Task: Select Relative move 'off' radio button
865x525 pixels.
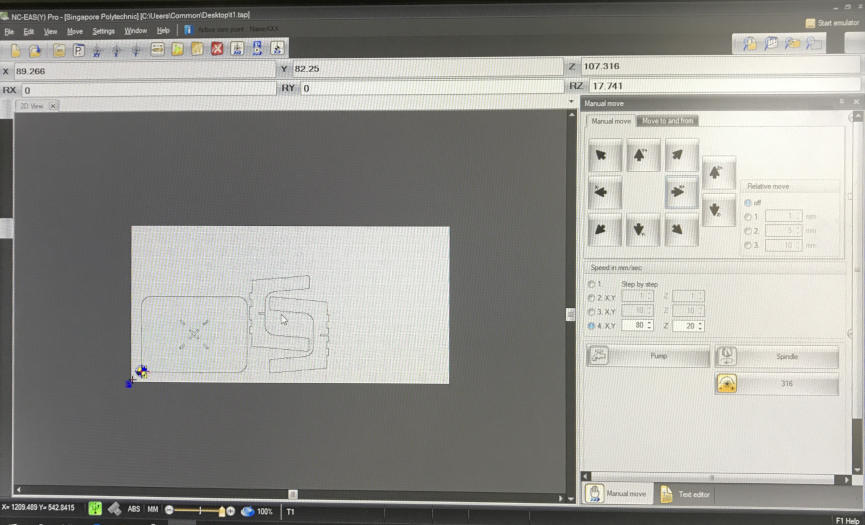Action: click(x=748, y=203)
